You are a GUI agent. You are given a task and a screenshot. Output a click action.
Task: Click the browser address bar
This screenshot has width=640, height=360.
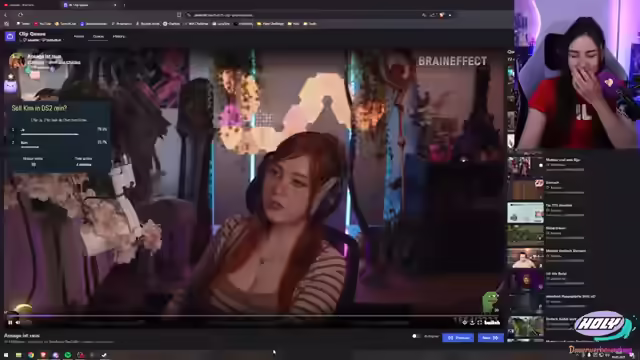302,15
